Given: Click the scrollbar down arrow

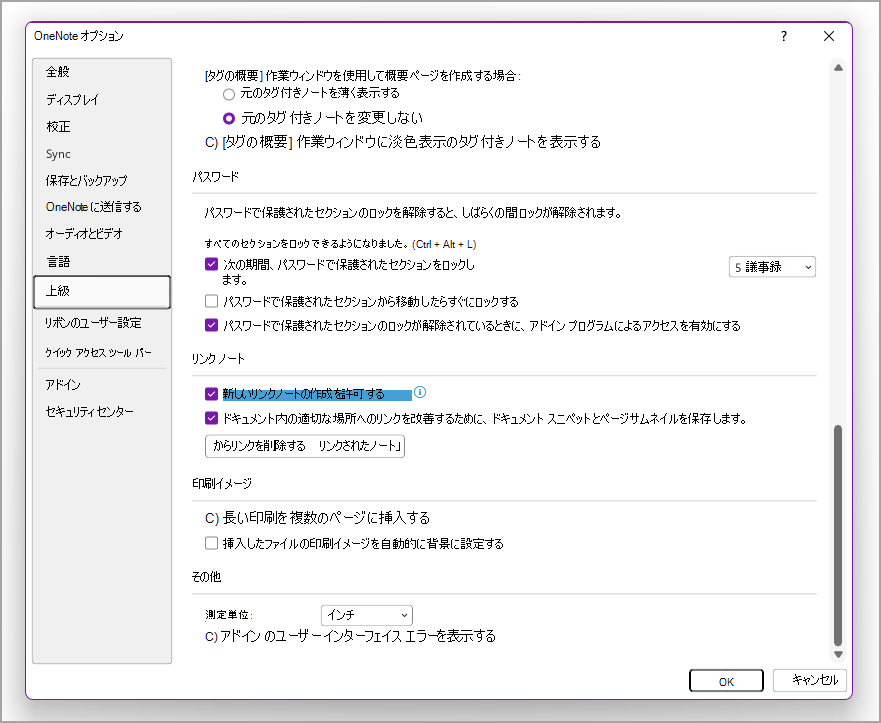Looking at the screenshot, I should click(x=838, y=654).
